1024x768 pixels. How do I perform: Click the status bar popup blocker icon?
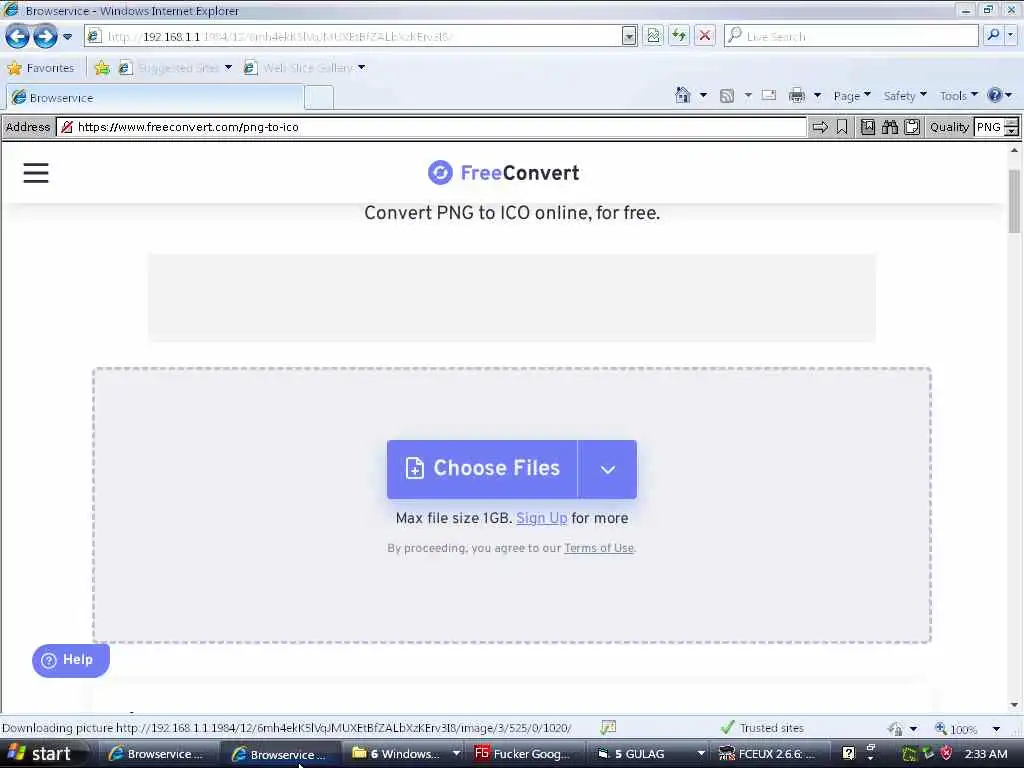click(608, 728)
